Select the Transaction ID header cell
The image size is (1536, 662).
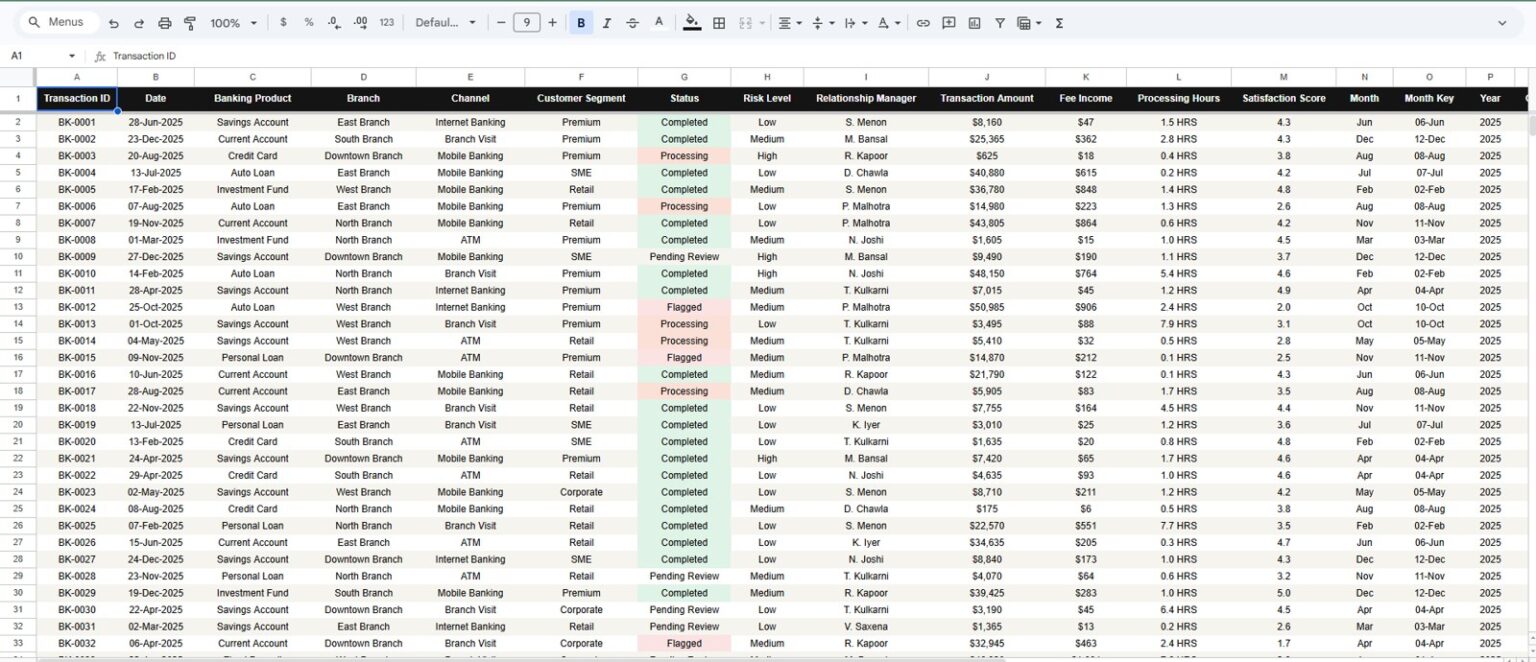pos(77,98)
